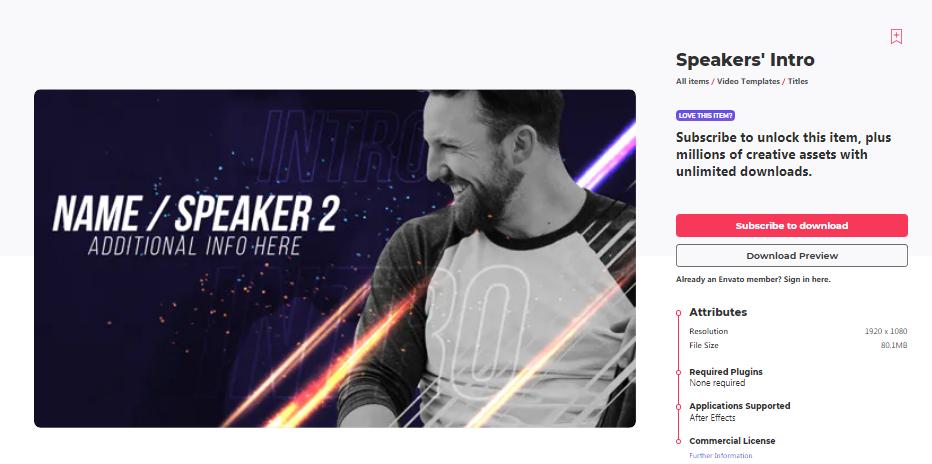Image resolution: width=932 pixels, height=464 pixels.
Task: Click the Resolution 1920 x 1080 value
Action: coord(886,331)
